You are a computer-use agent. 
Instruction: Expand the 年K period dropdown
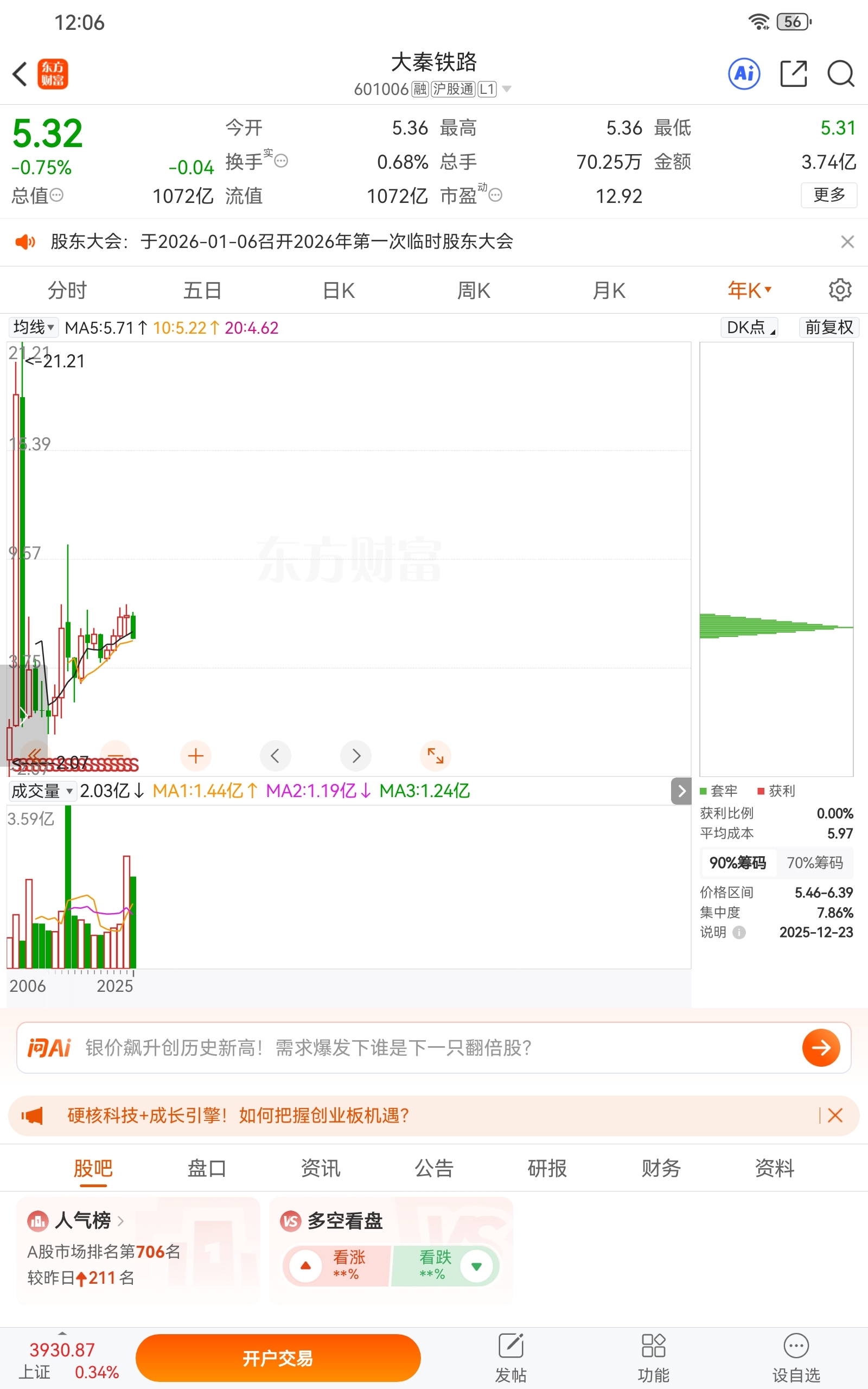pos(749,290)
